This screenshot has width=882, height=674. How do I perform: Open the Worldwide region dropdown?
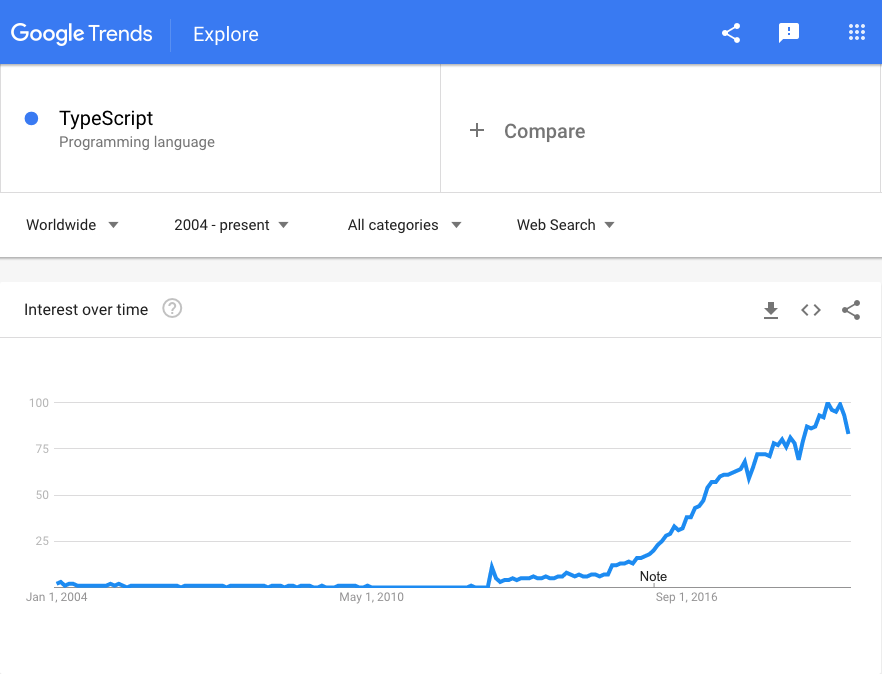(71, 225)
